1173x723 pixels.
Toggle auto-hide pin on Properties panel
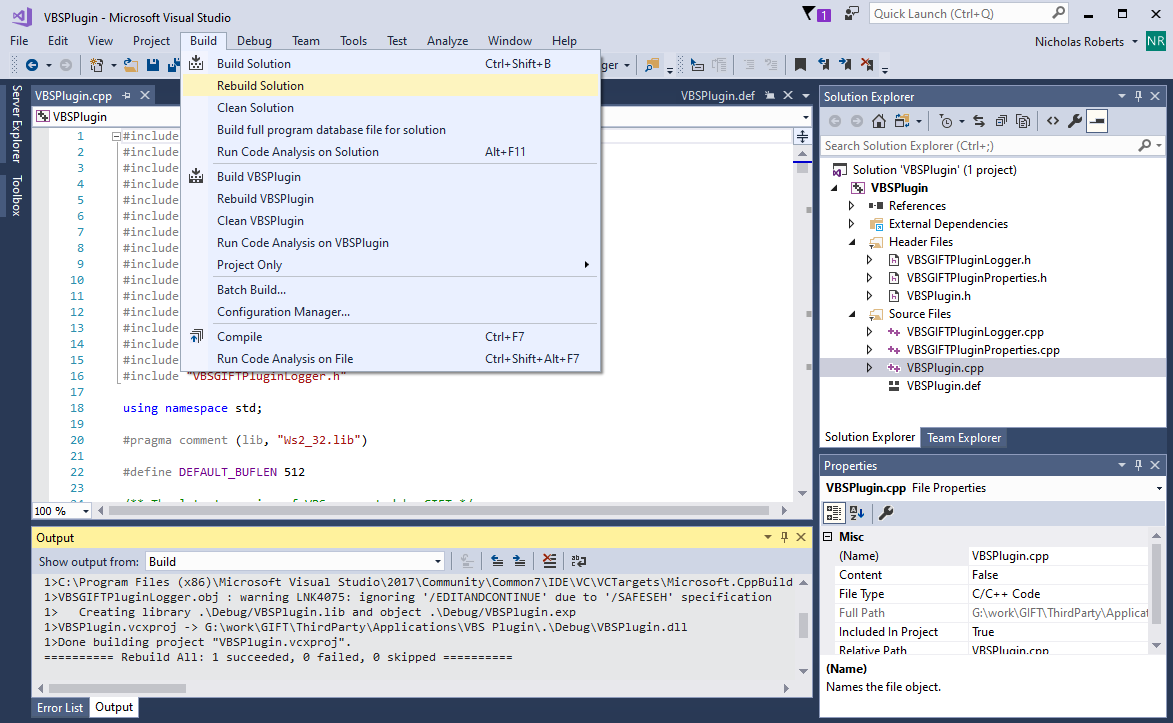[x=1139, y=465]
